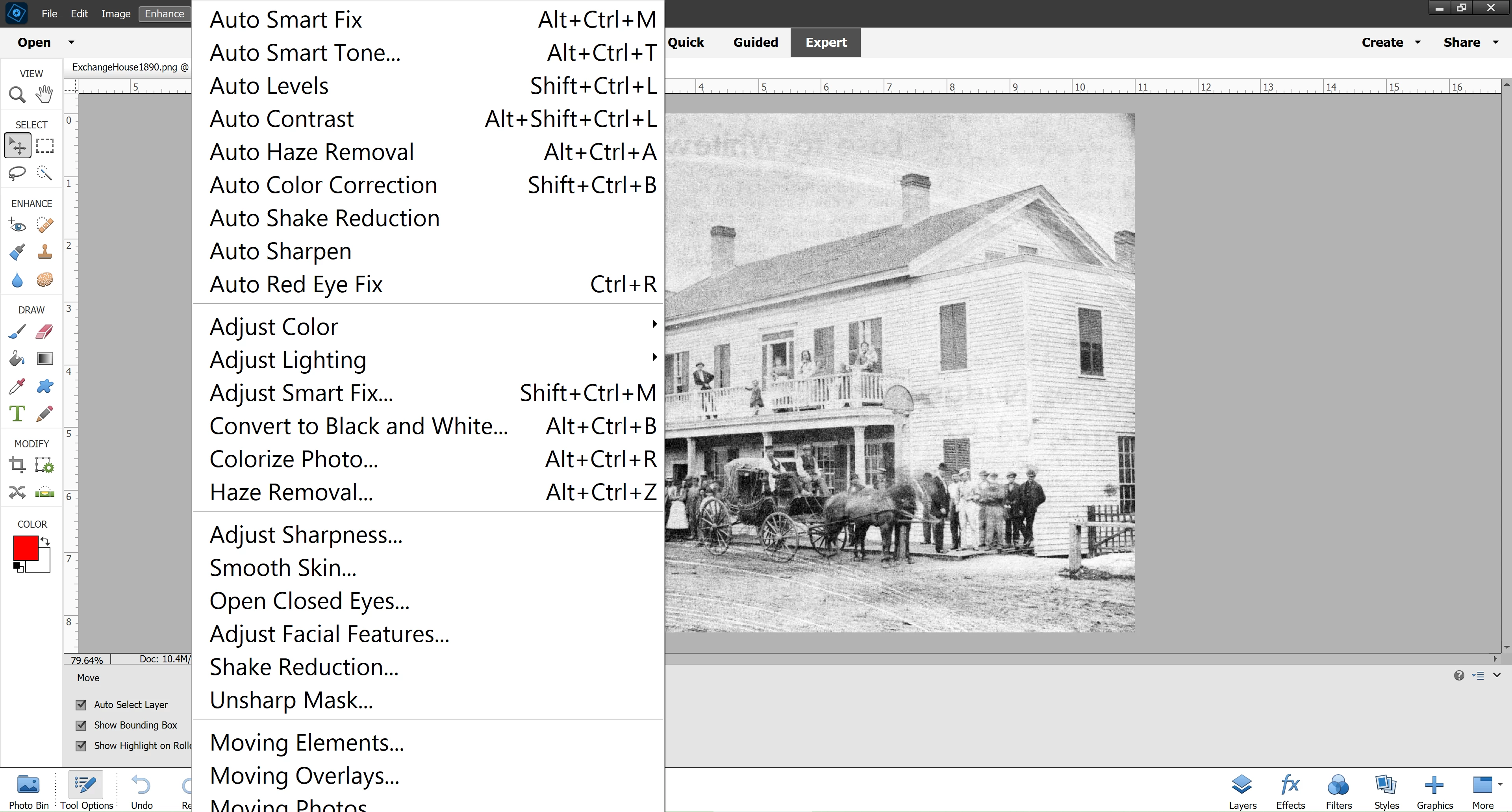
Task: Activate the Crop tool
Action: (17, 465)
